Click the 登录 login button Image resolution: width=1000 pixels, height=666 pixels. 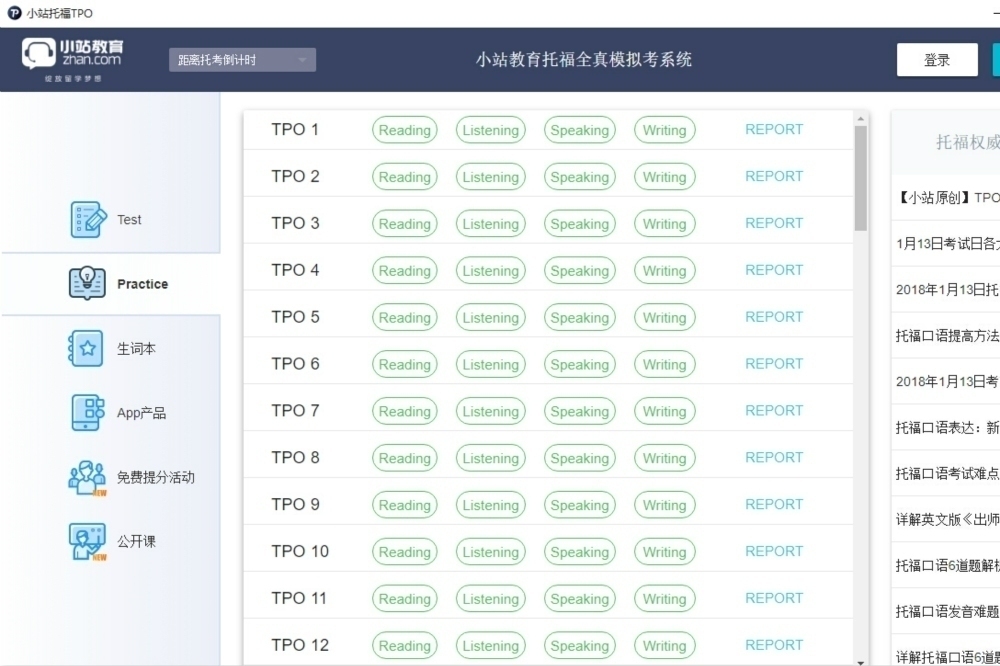[937, 60]
